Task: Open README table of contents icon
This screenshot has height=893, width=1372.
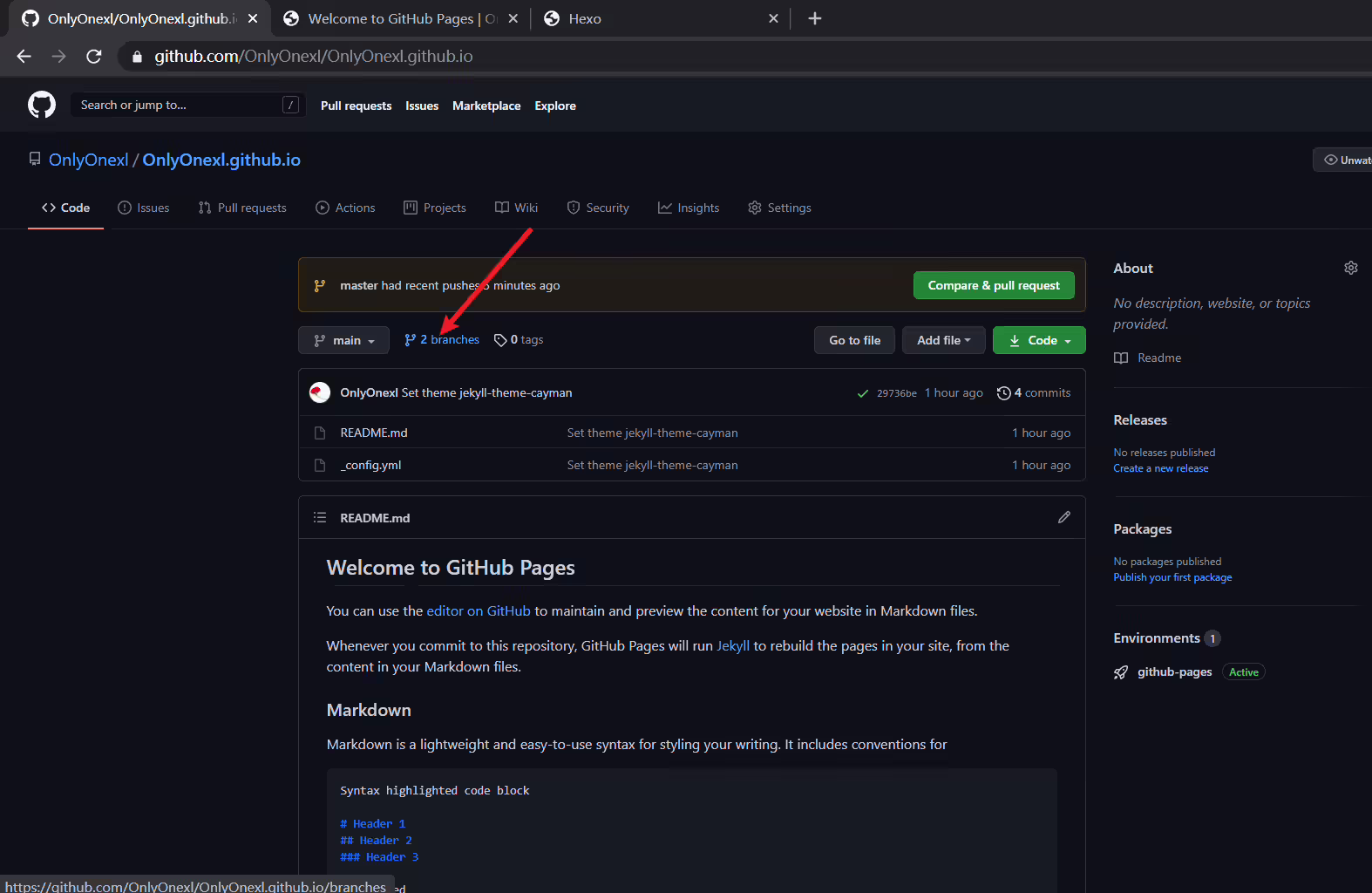Action: [x=320, y=517]
